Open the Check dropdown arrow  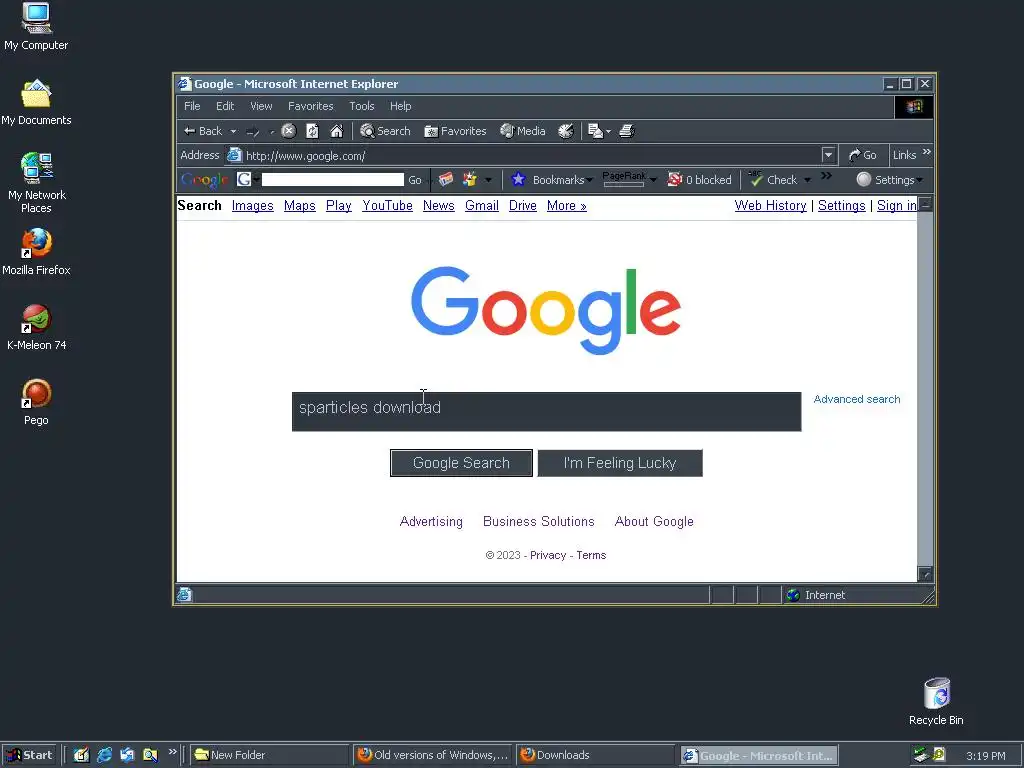point(807,180)
